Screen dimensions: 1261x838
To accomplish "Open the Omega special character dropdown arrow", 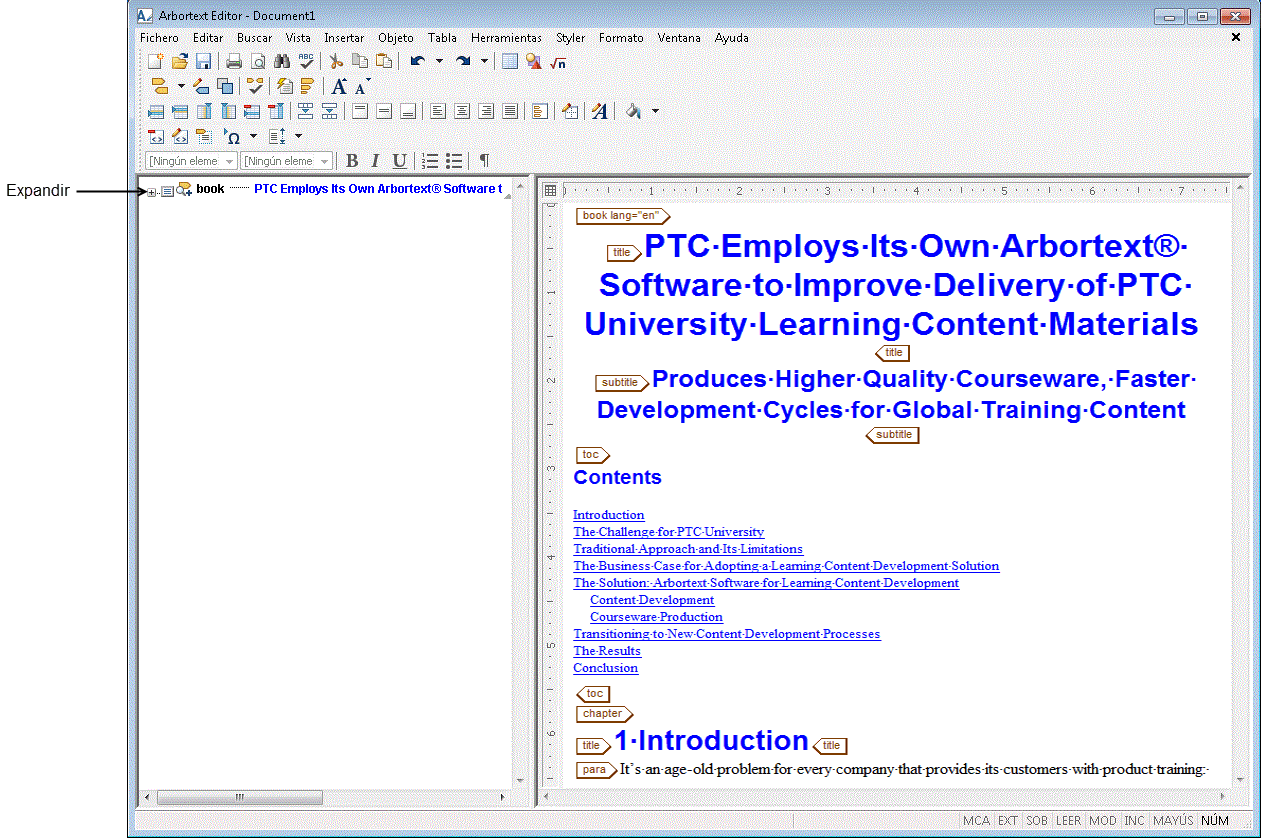I will tap(253, 136).
